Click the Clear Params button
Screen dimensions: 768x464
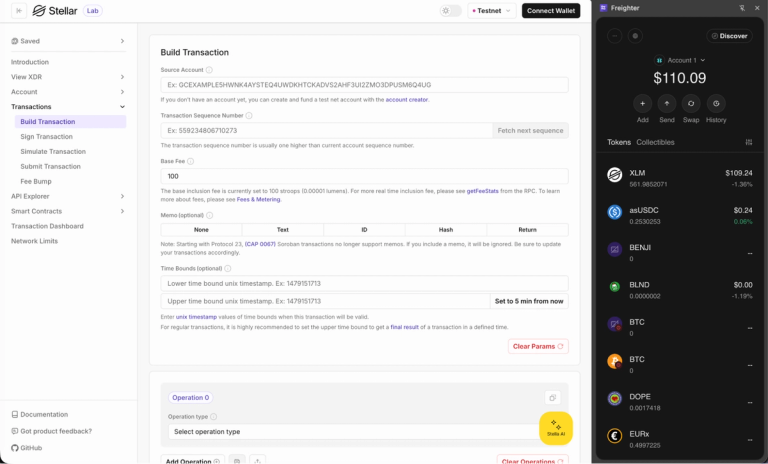coord(538,346)
